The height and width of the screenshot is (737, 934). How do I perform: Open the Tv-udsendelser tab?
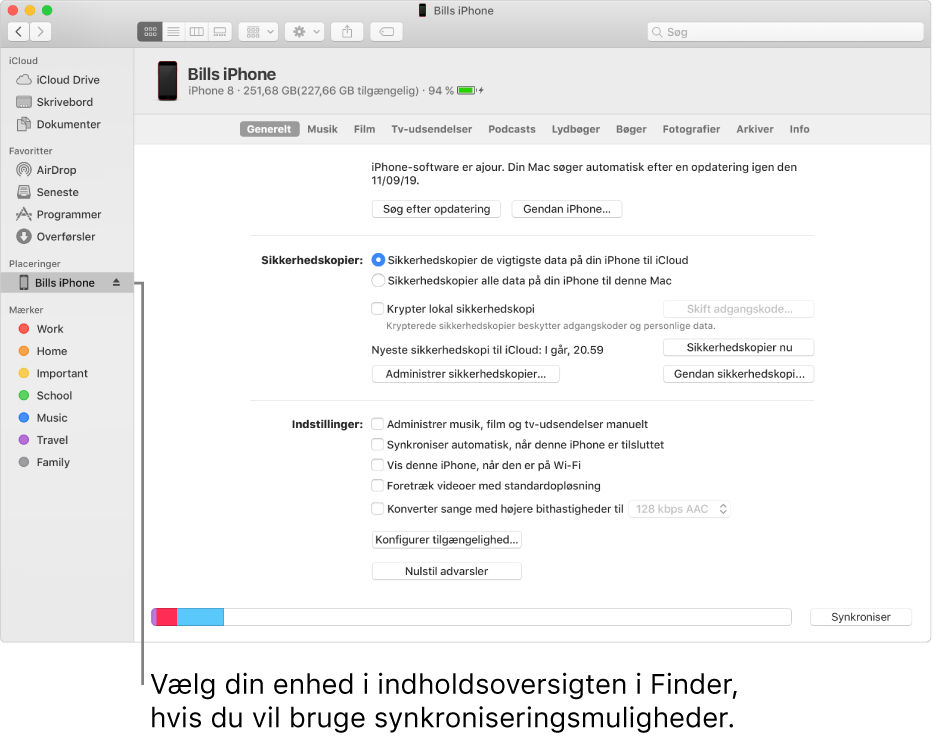point(432,129)
